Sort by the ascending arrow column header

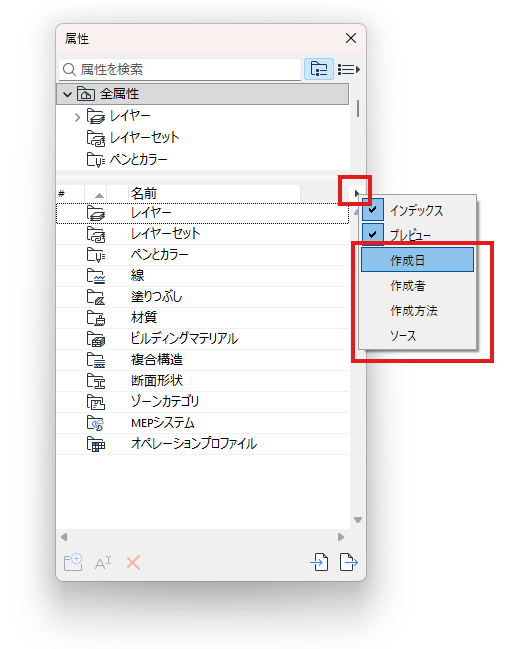99,194
